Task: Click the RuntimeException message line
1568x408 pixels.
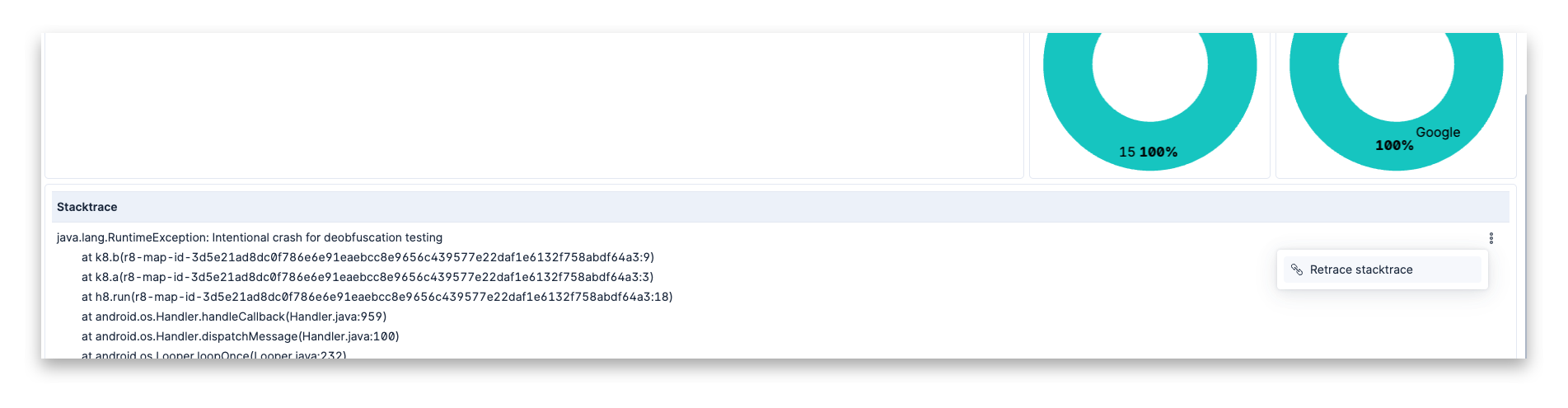Action: click(x=250, y=237)
